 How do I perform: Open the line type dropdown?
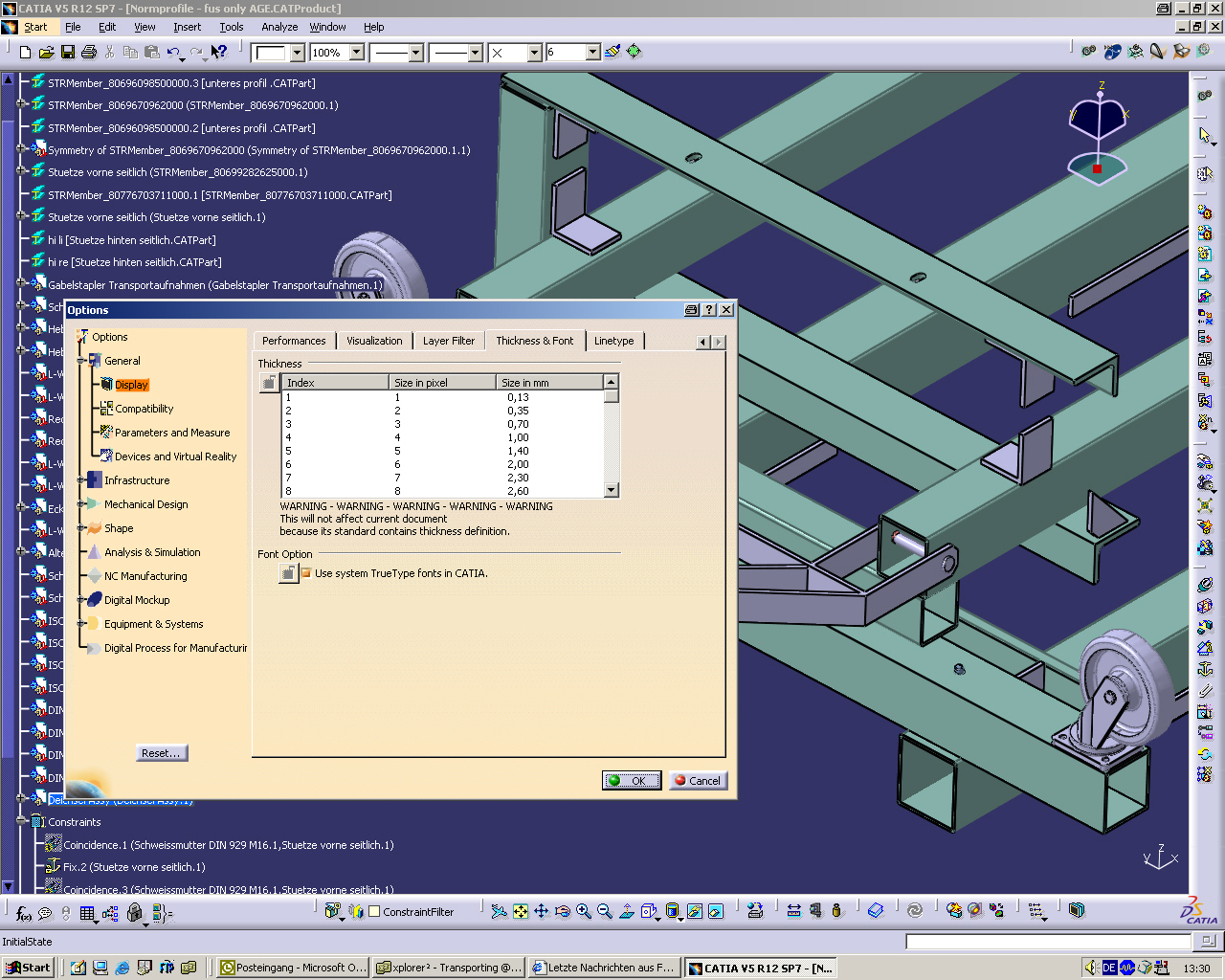point(476,53)
